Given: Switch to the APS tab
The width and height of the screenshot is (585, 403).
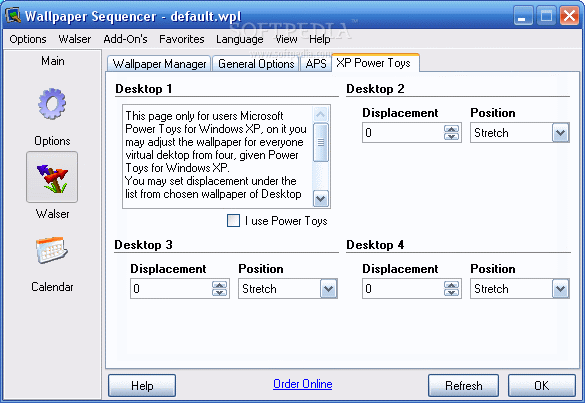Looking at the screenshot, I should coord(316,64).
